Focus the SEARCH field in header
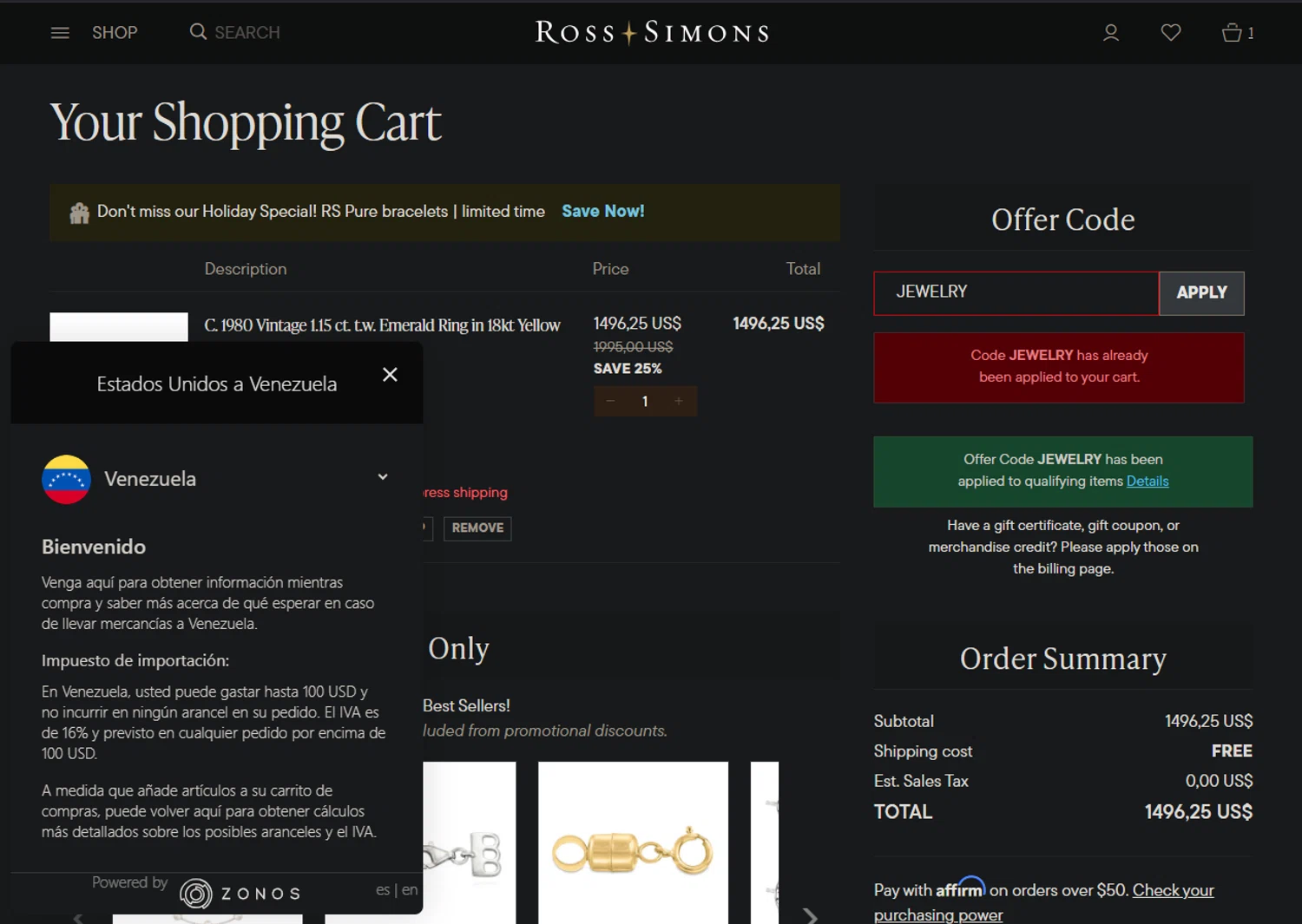Image resolution: width=1302 pixels, height=924 pixels. point(247,33)
